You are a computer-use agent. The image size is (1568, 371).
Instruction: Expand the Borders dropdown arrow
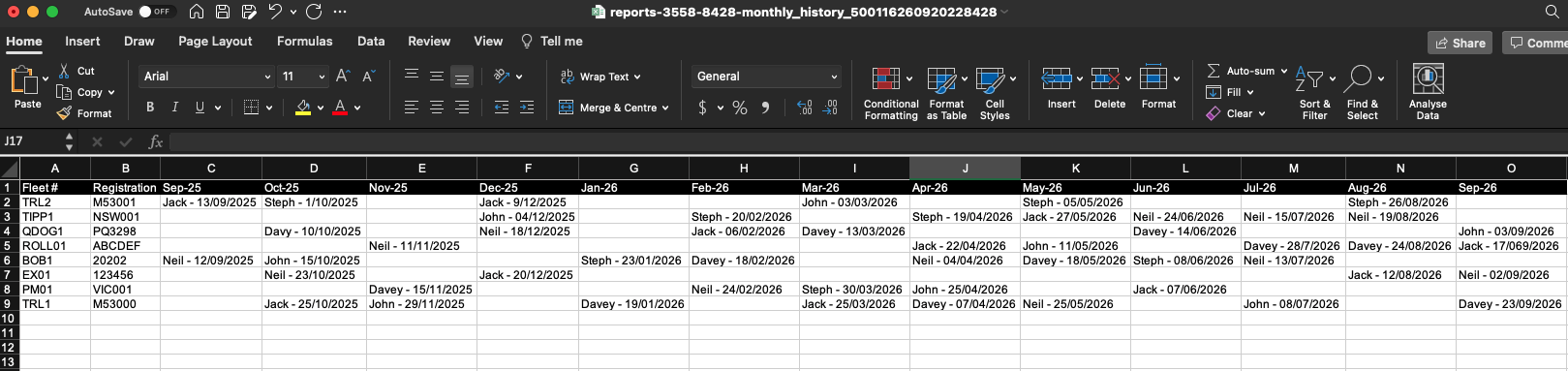269,108
